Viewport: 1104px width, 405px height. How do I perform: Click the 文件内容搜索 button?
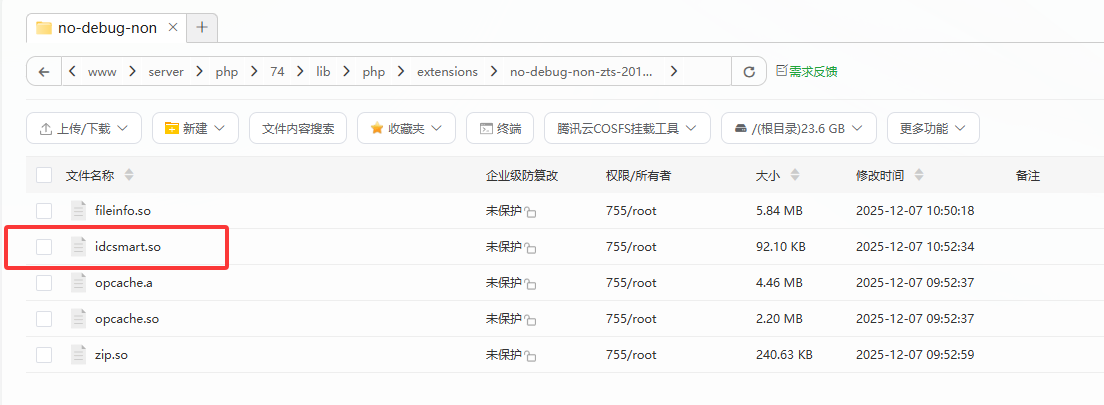pos(298,128)
